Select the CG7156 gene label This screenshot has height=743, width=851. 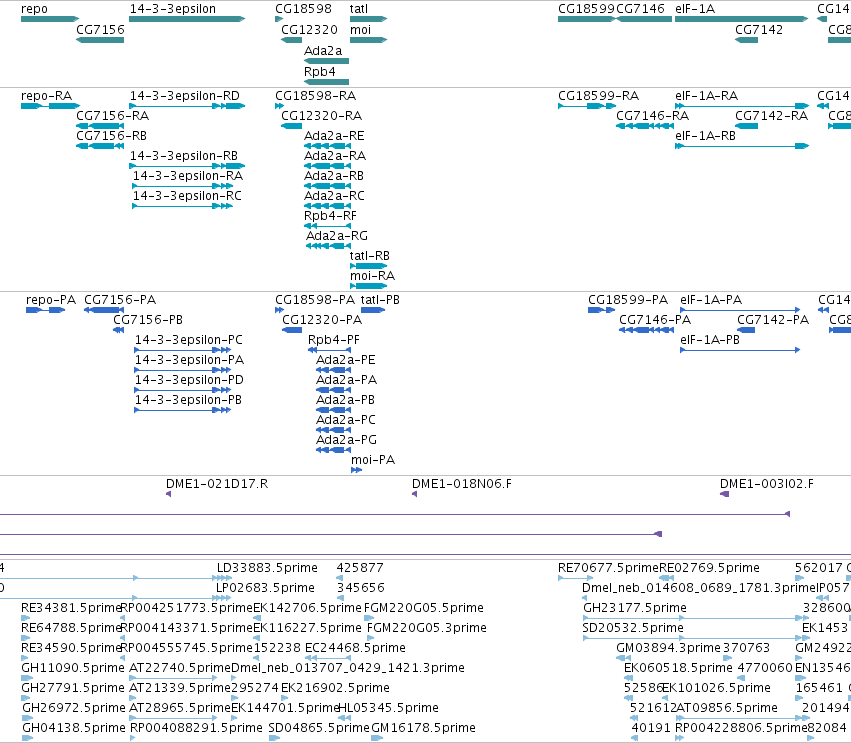tap(100, 29)
